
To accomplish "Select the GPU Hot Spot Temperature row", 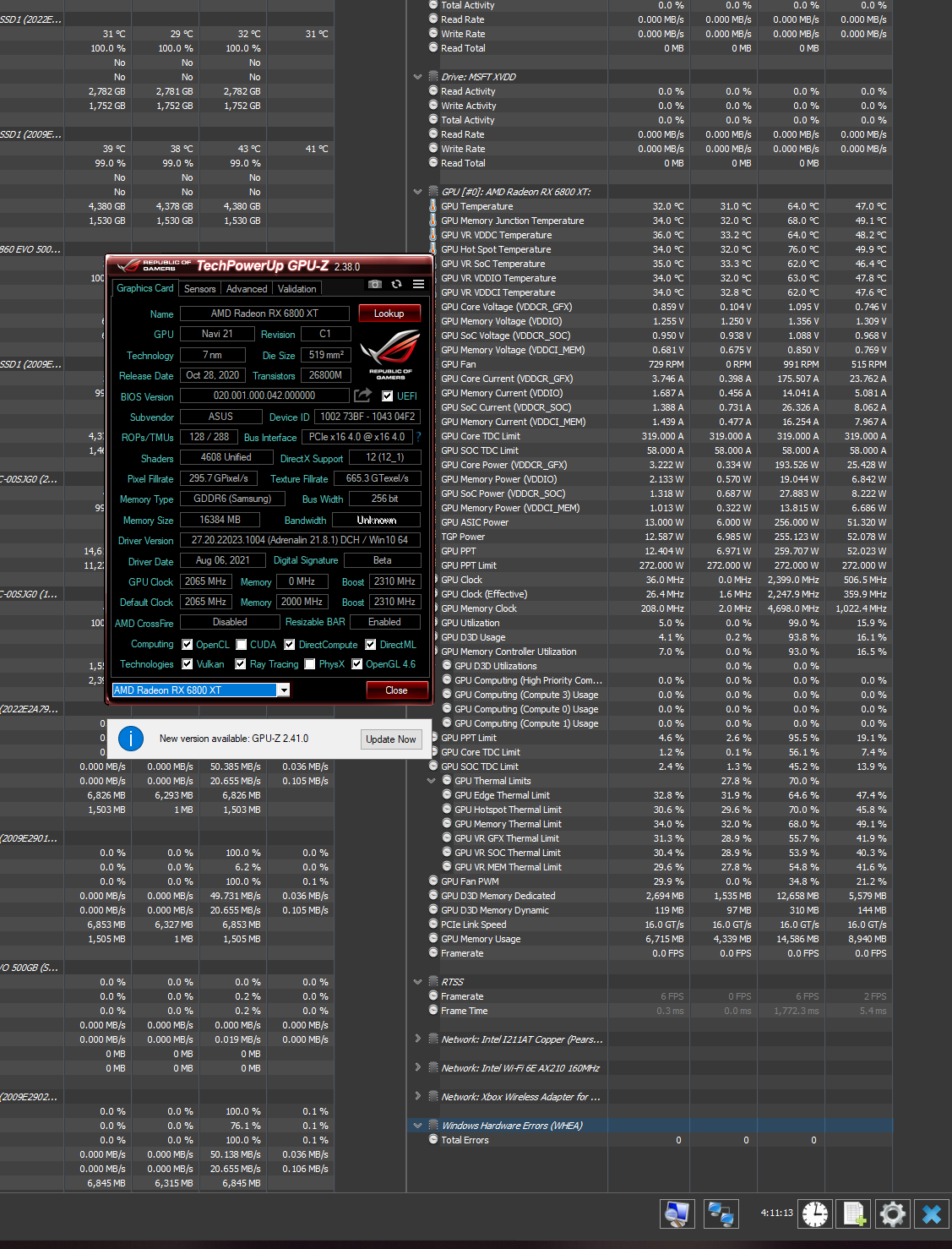I will pyautogui.click(x=659, y=249).
